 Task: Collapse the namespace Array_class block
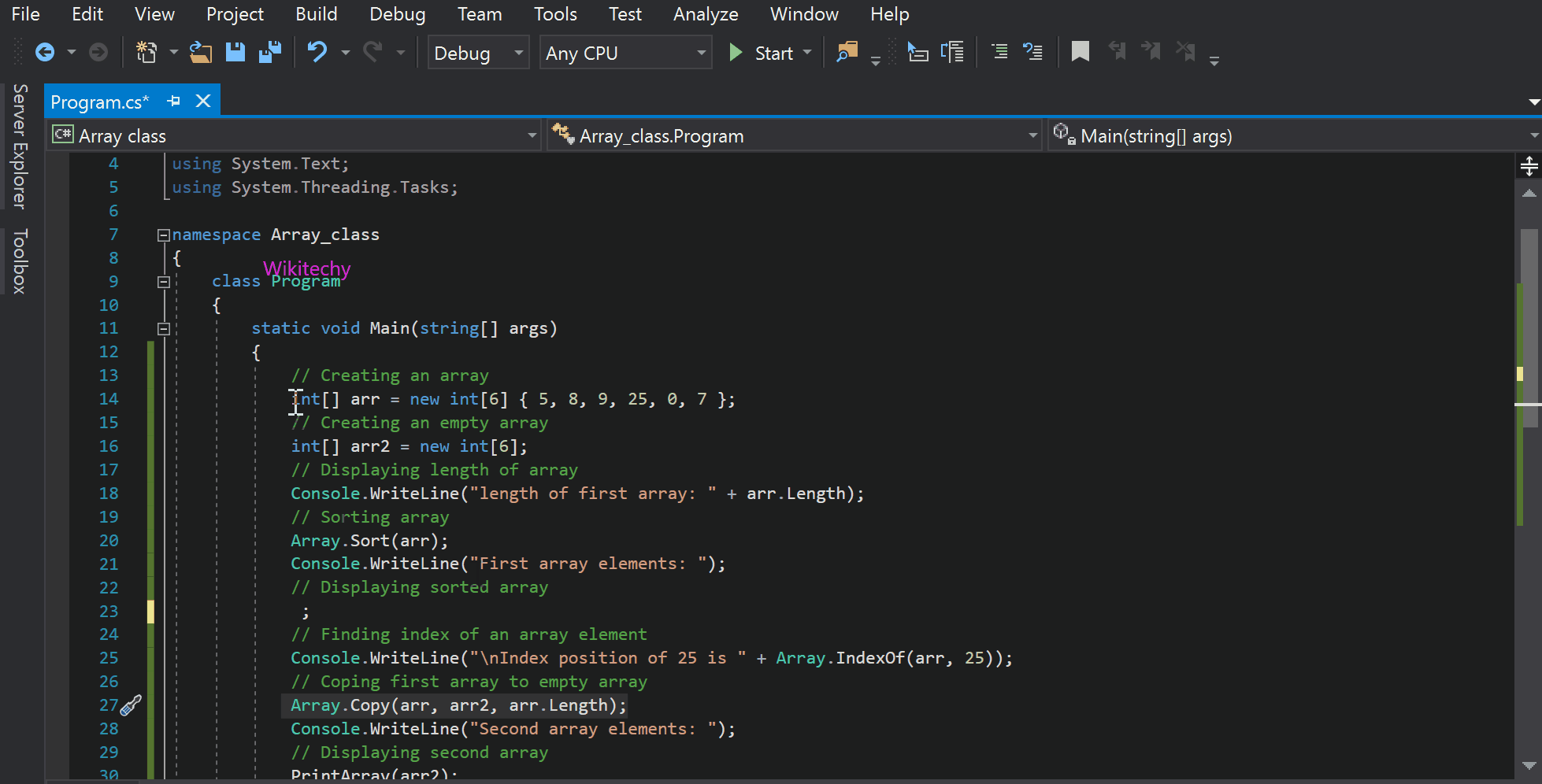point(164,235)
